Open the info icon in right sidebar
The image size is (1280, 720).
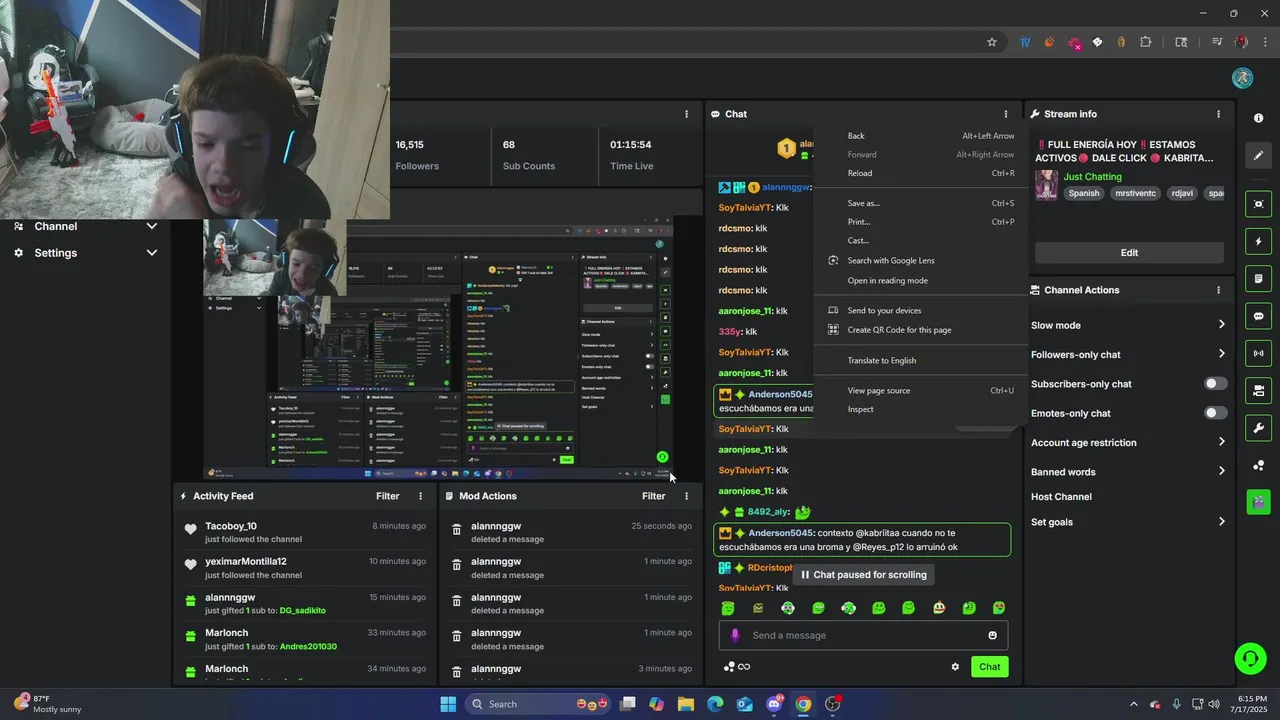tap(1258, 118)
